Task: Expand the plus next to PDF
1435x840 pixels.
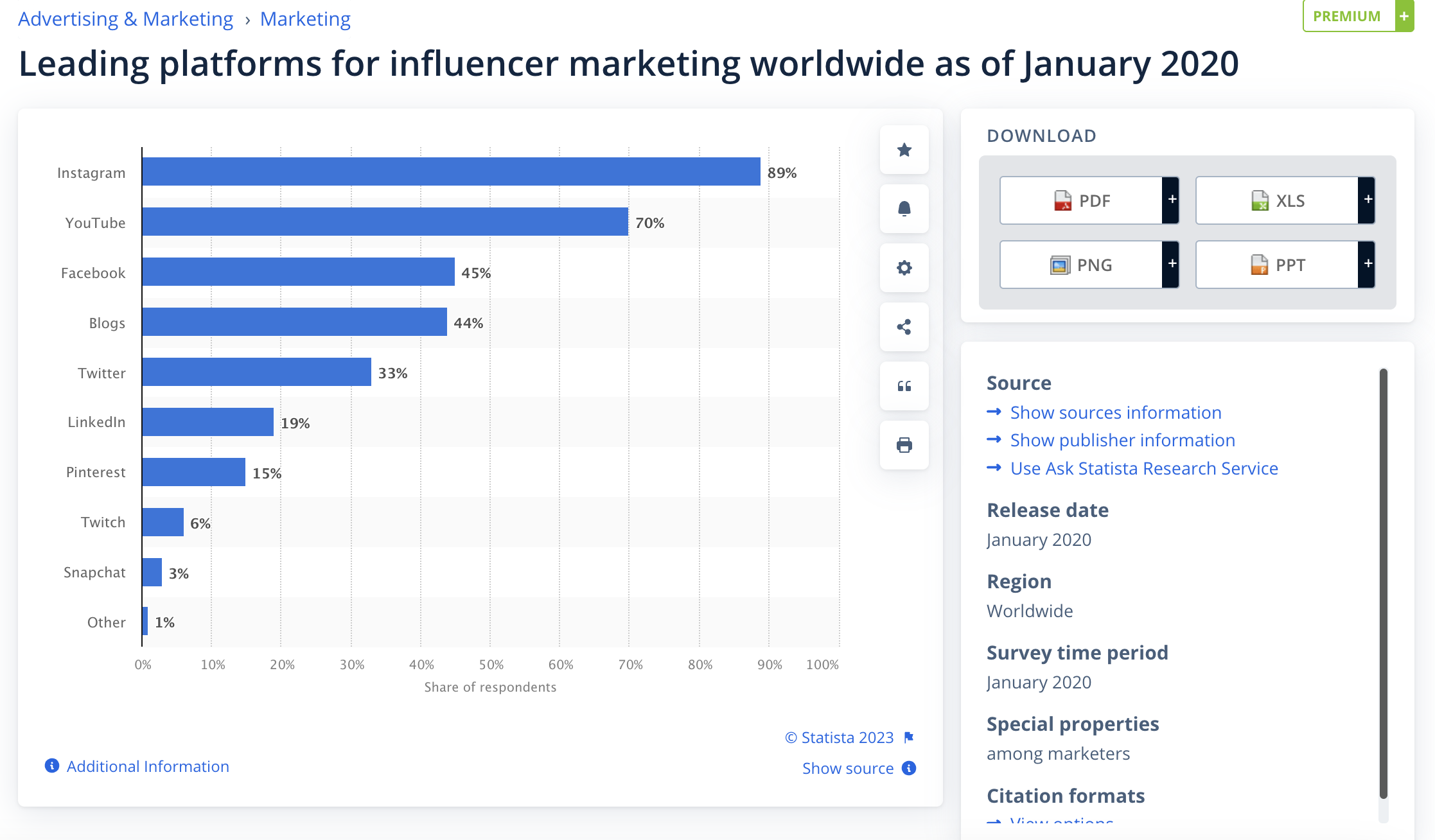Action: (x=1172, y=200)
